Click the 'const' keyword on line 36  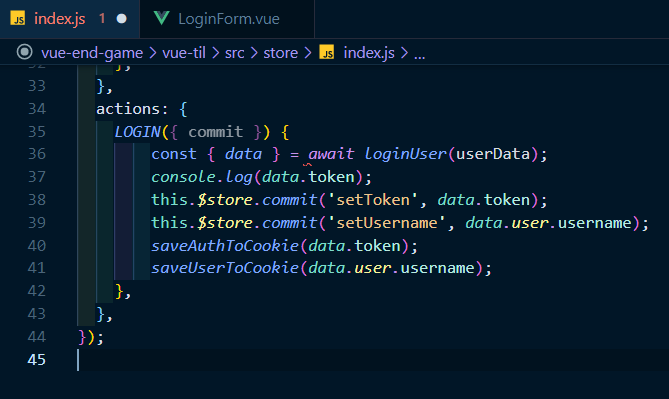pos(174,154)
